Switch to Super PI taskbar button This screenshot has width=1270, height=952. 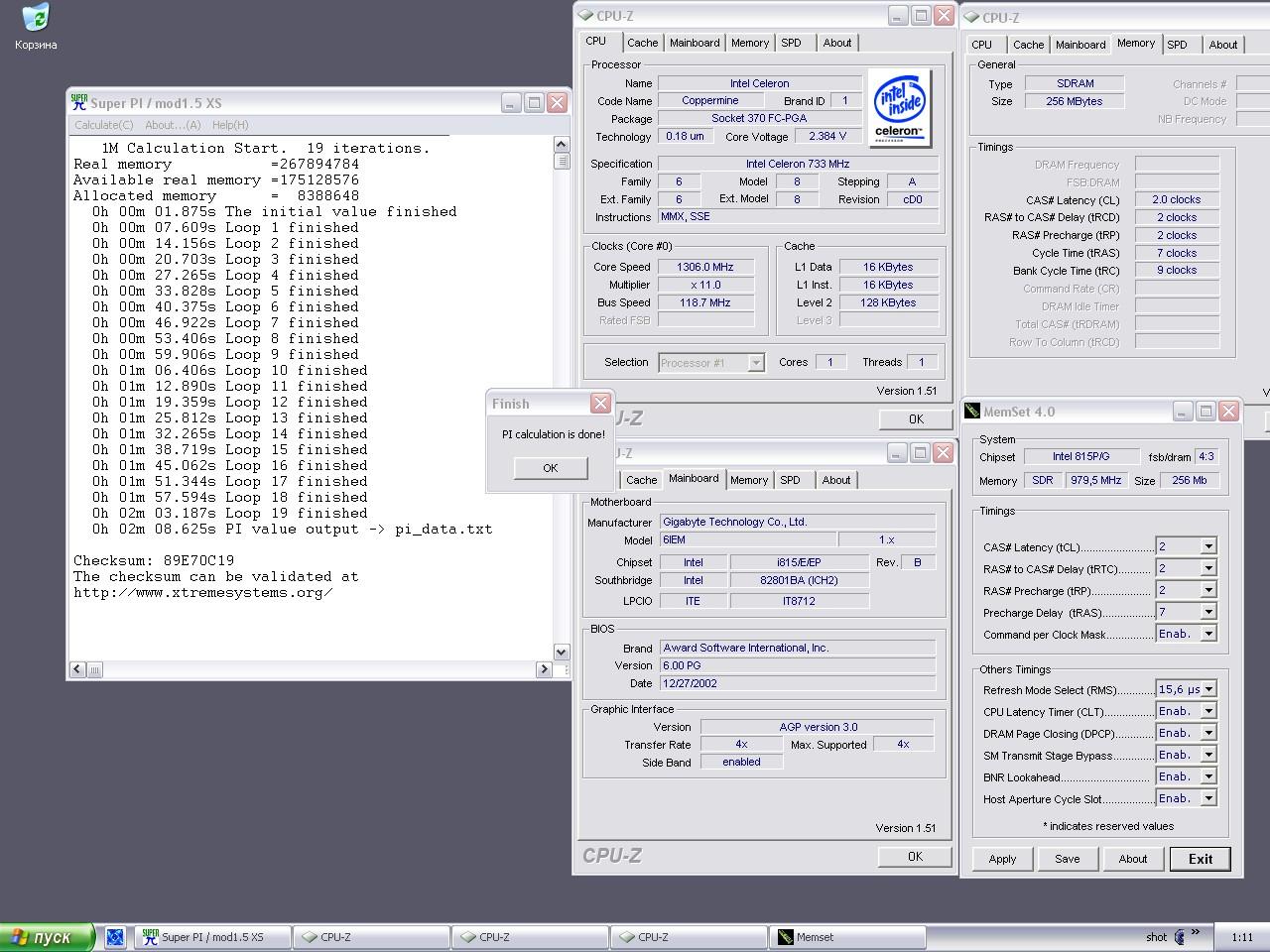pos(212,937)
